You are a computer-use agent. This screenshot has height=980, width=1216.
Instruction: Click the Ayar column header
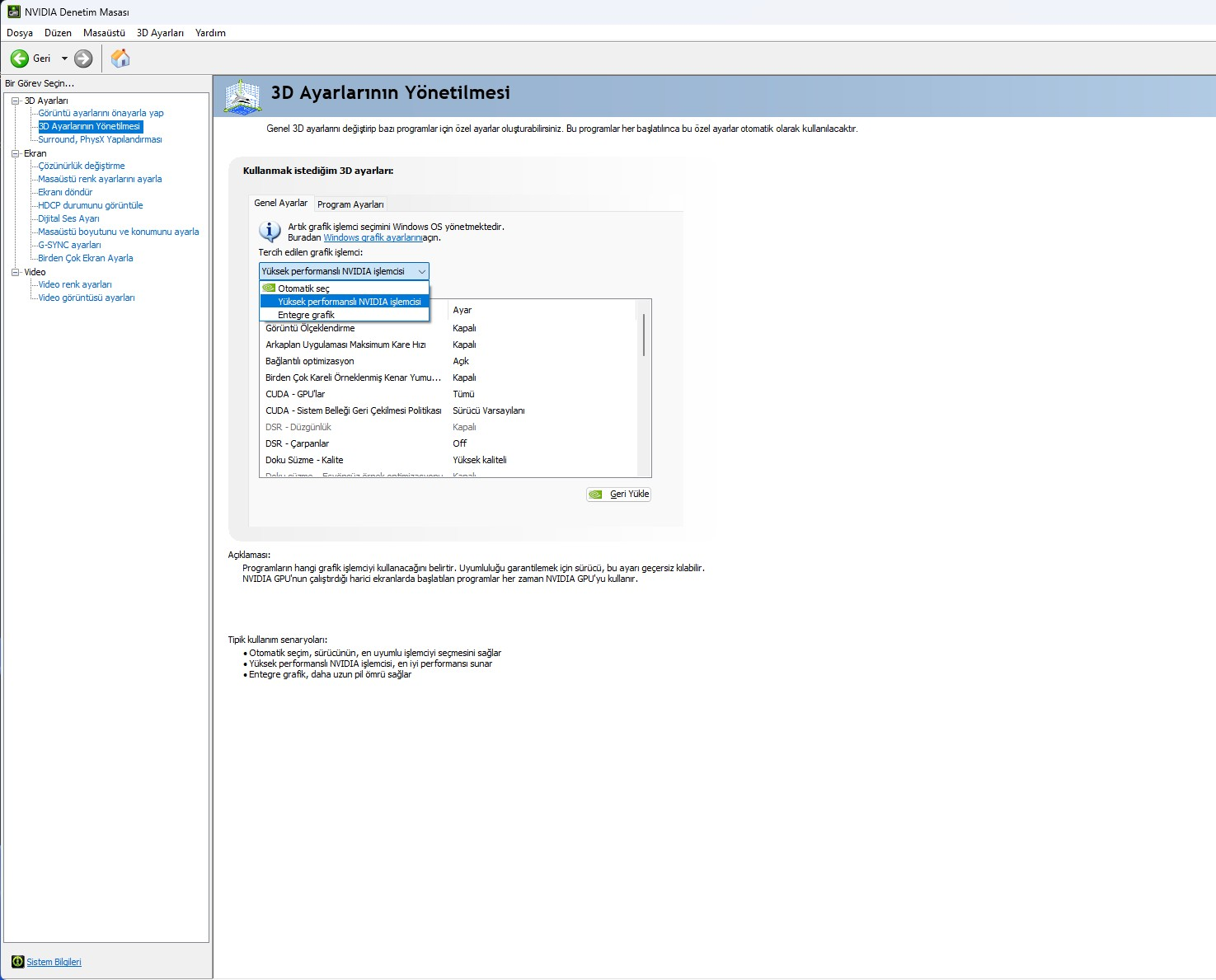(x=542, y=310)
